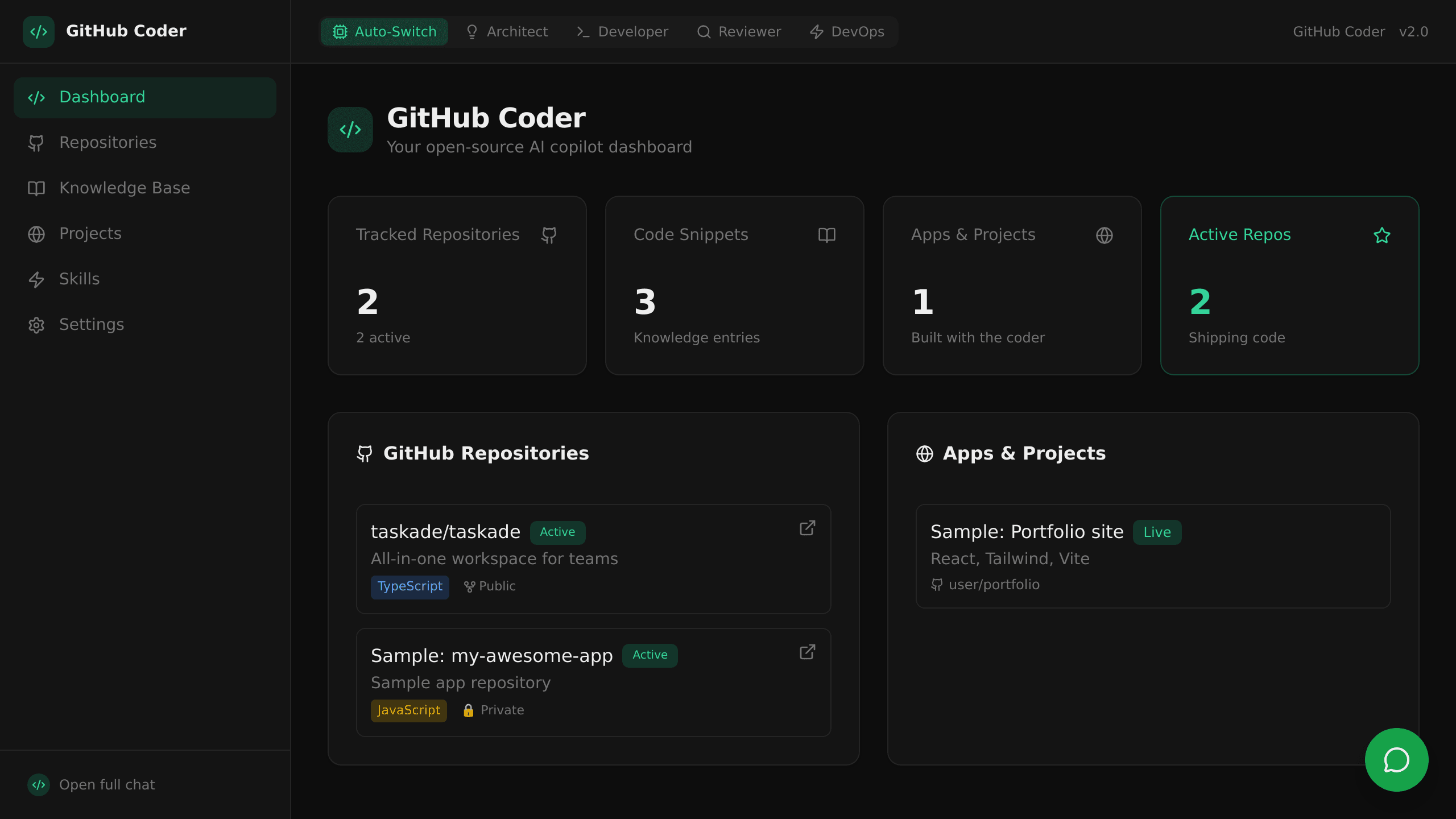1456x819 pixels.
Task: Click the GitHub icon beside GitHub Repositories heading
Action: coord(365,454)
